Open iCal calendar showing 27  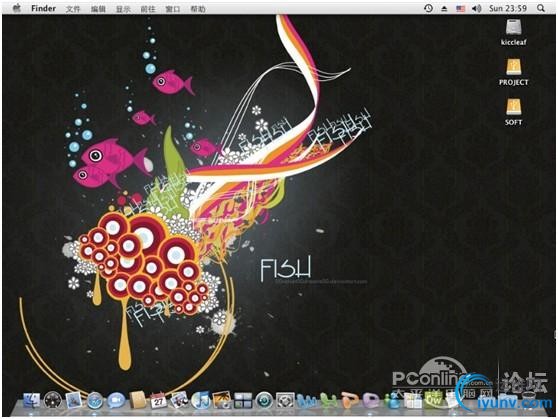point(158,400)
